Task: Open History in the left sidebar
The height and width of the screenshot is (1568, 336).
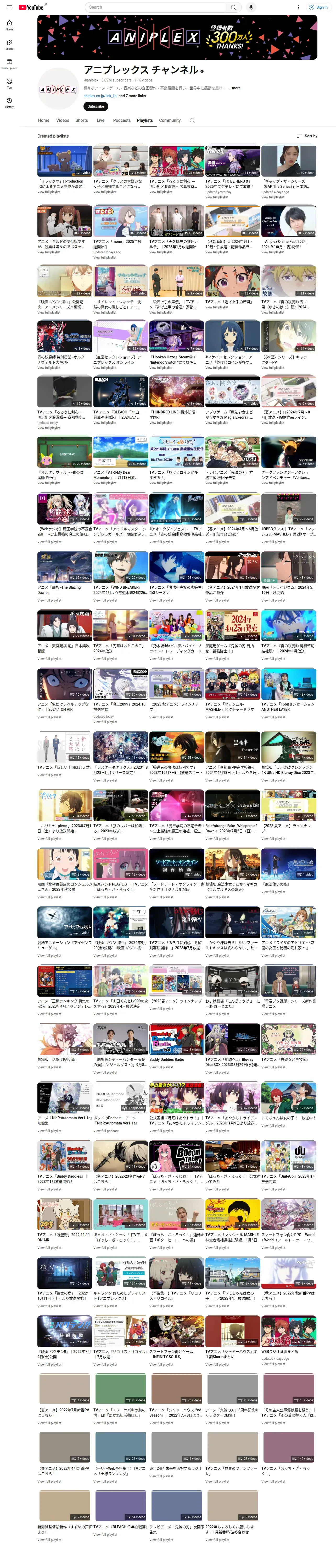Action: click(9, 103)
